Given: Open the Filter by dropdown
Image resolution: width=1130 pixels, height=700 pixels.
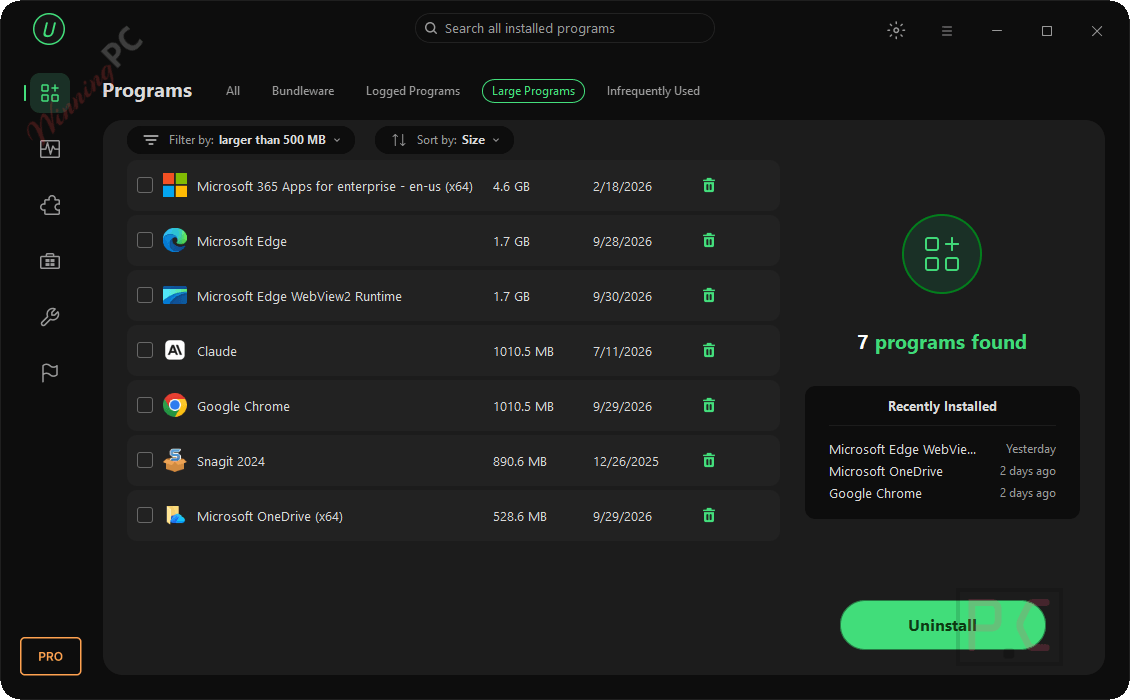Looking at the screenshot, I should pyautogui.click(x=241, y=140).
